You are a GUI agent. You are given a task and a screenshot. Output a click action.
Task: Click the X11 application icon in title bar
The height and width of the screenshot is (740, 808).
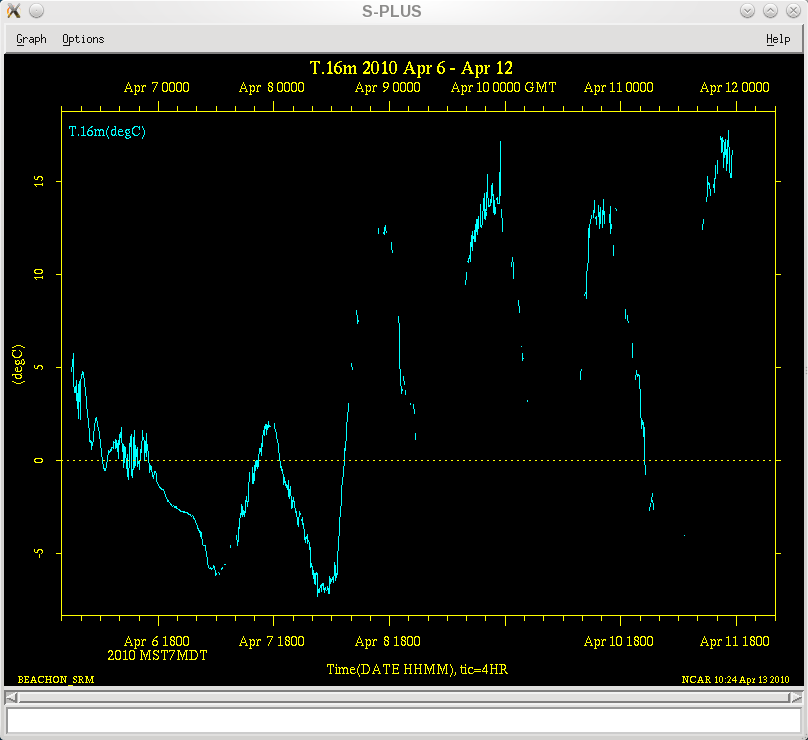pyautogui.click(x=13, y=11)
